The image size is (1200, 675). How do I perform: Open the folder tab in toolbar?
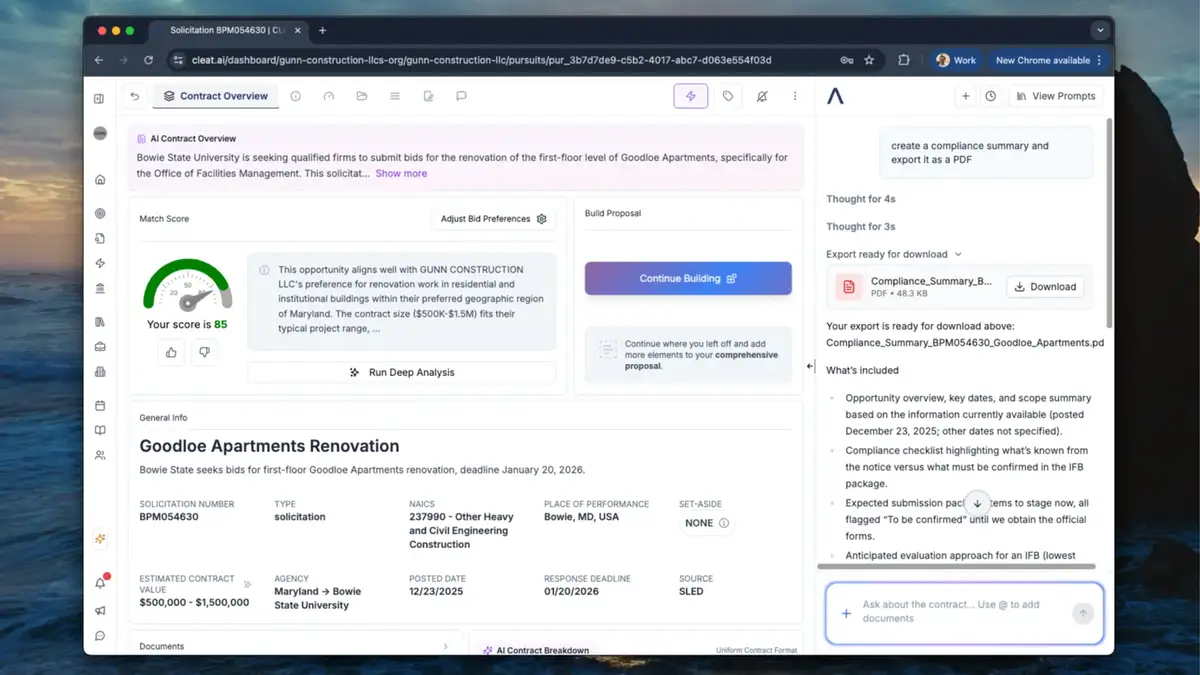click(x=362, y=96)
